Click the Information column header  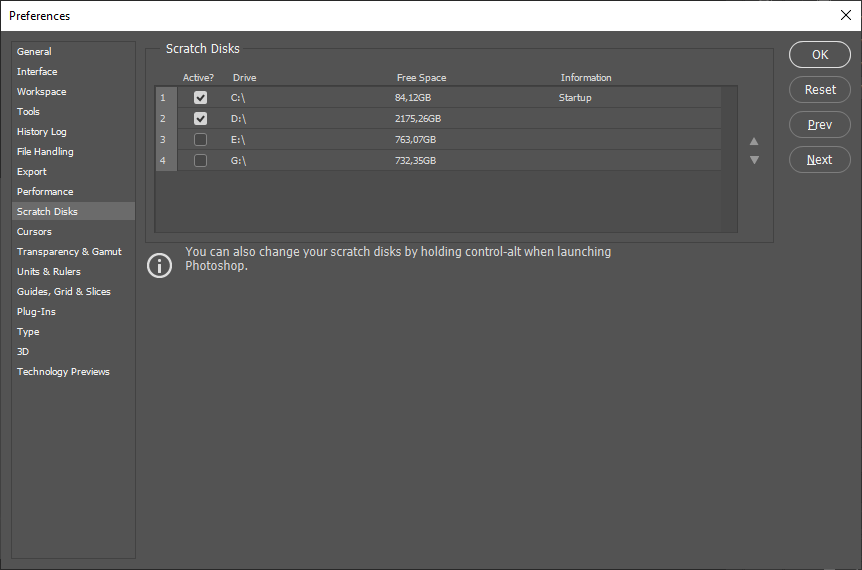586,78
